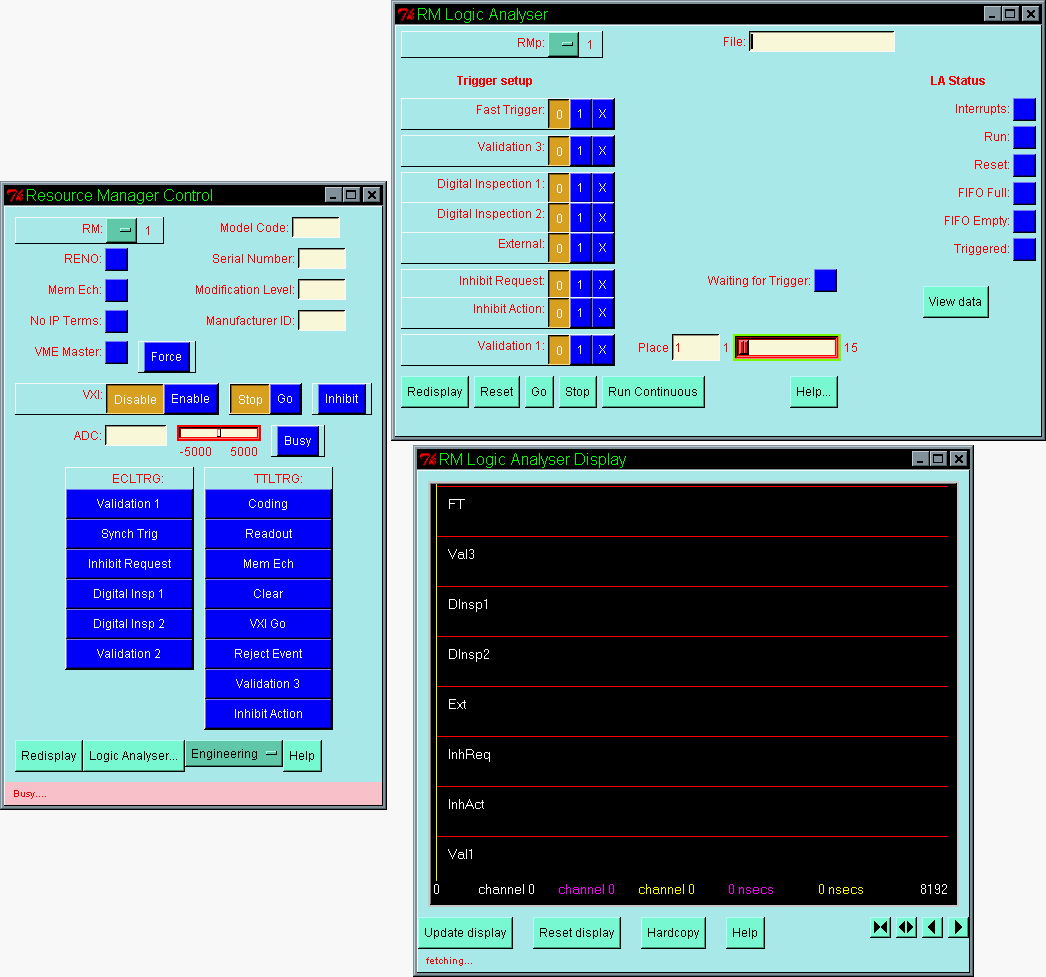Click the scroll right arrow icon

(x=958, y=927)
